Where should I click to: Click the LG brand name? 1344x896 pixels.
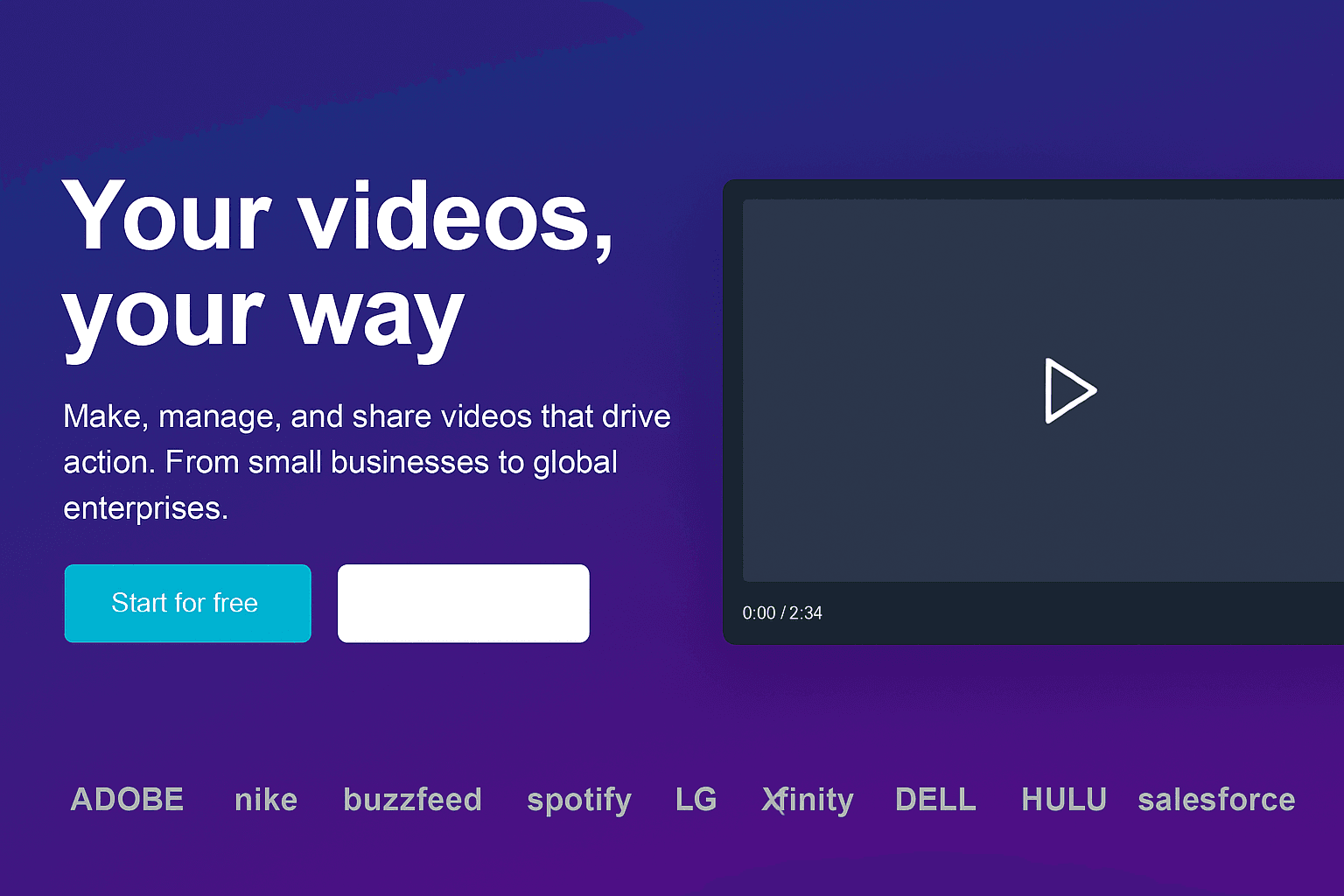(696, 800)
